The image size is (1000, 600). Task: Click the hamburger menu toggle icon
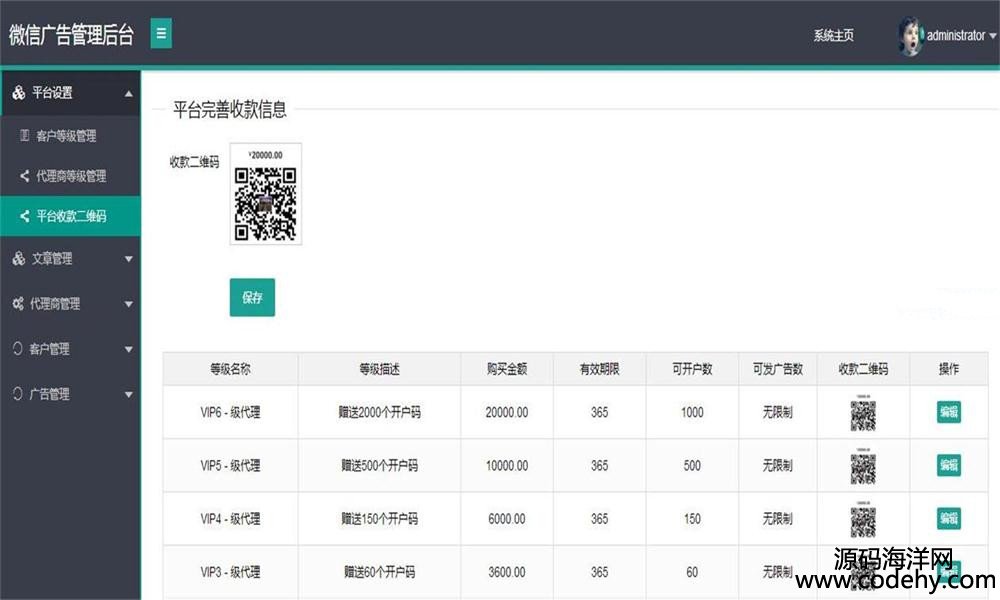(x=161, y=34)
